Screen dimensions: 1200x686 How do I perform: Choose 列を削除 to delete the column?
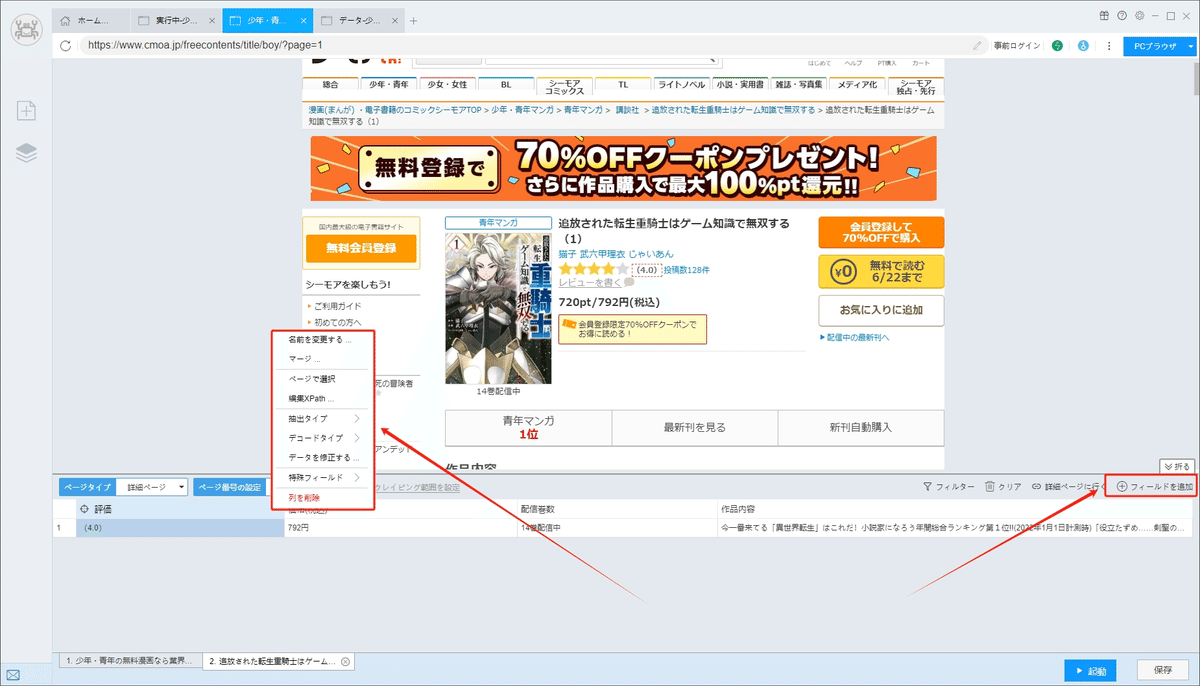323,497
